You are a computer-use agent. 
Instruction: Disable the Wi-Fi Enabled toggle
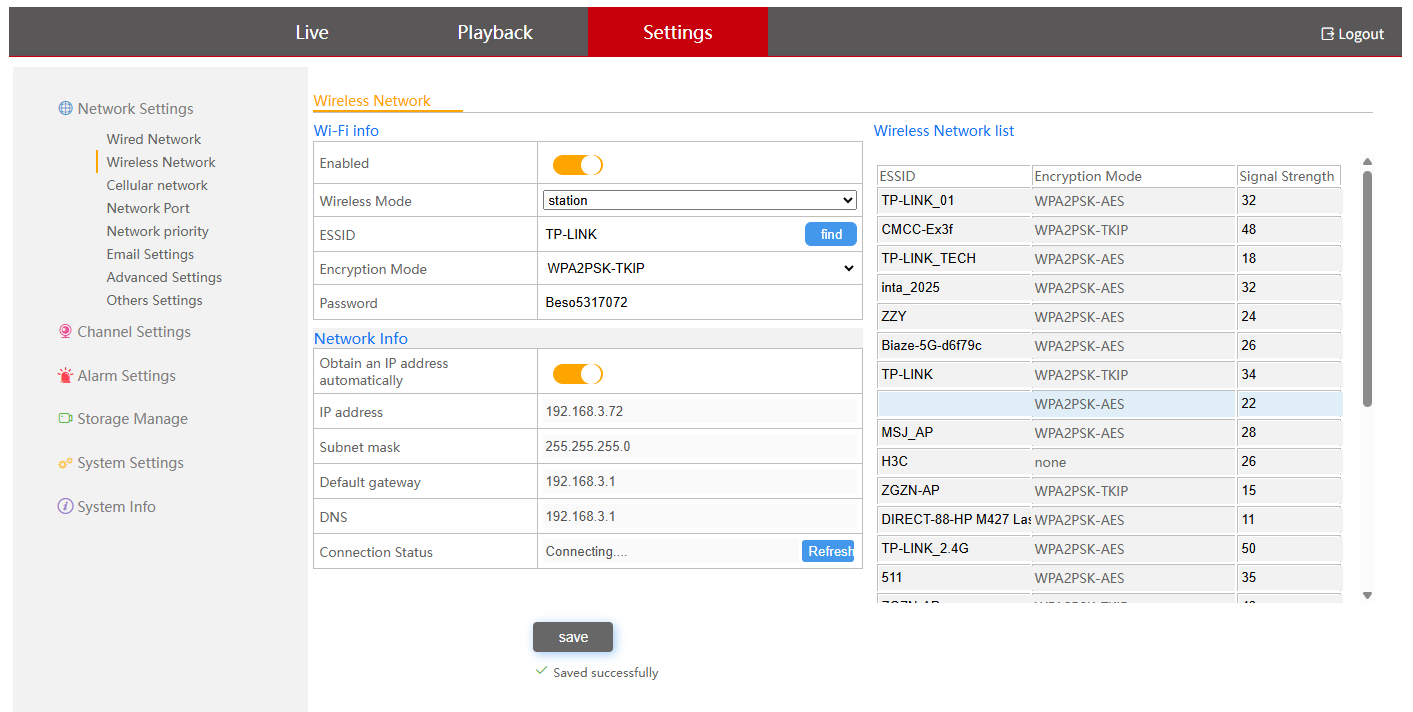click(577, 165)
